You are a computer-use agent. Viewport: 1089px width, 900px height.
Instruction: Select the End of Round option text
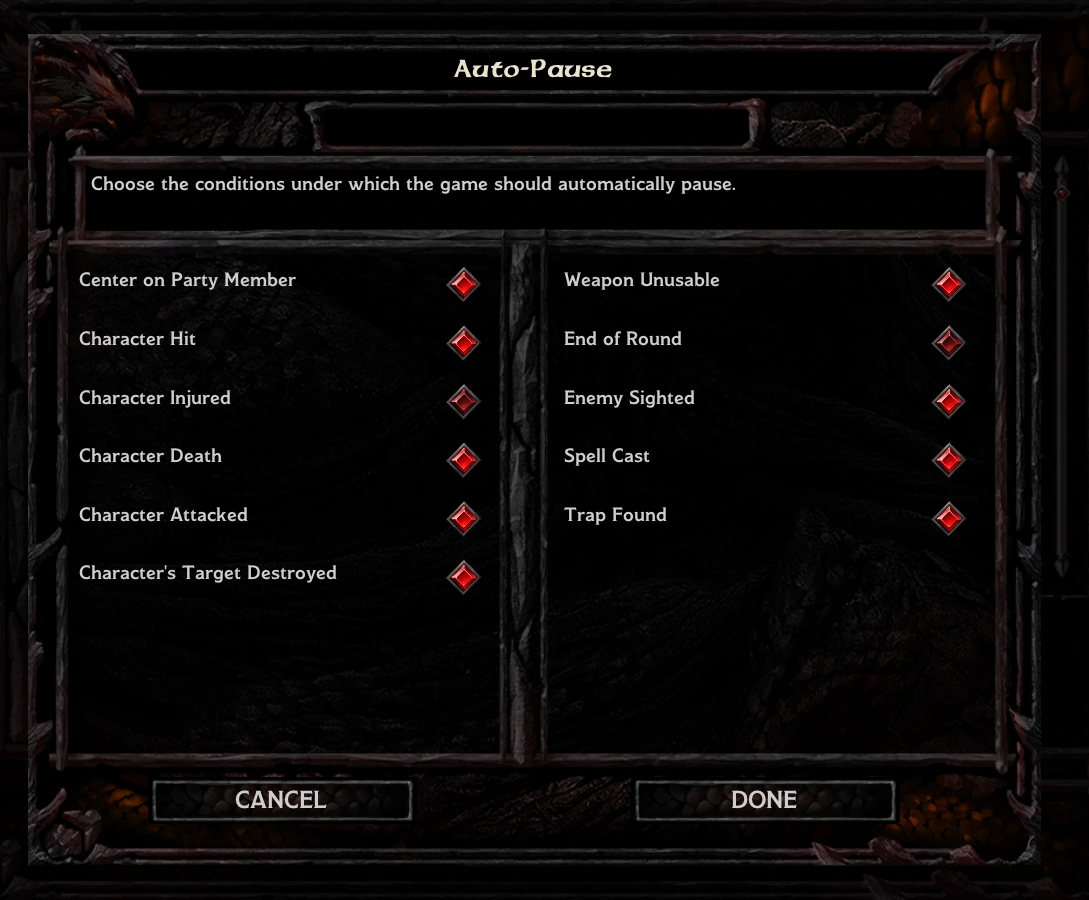coord(623,339)
